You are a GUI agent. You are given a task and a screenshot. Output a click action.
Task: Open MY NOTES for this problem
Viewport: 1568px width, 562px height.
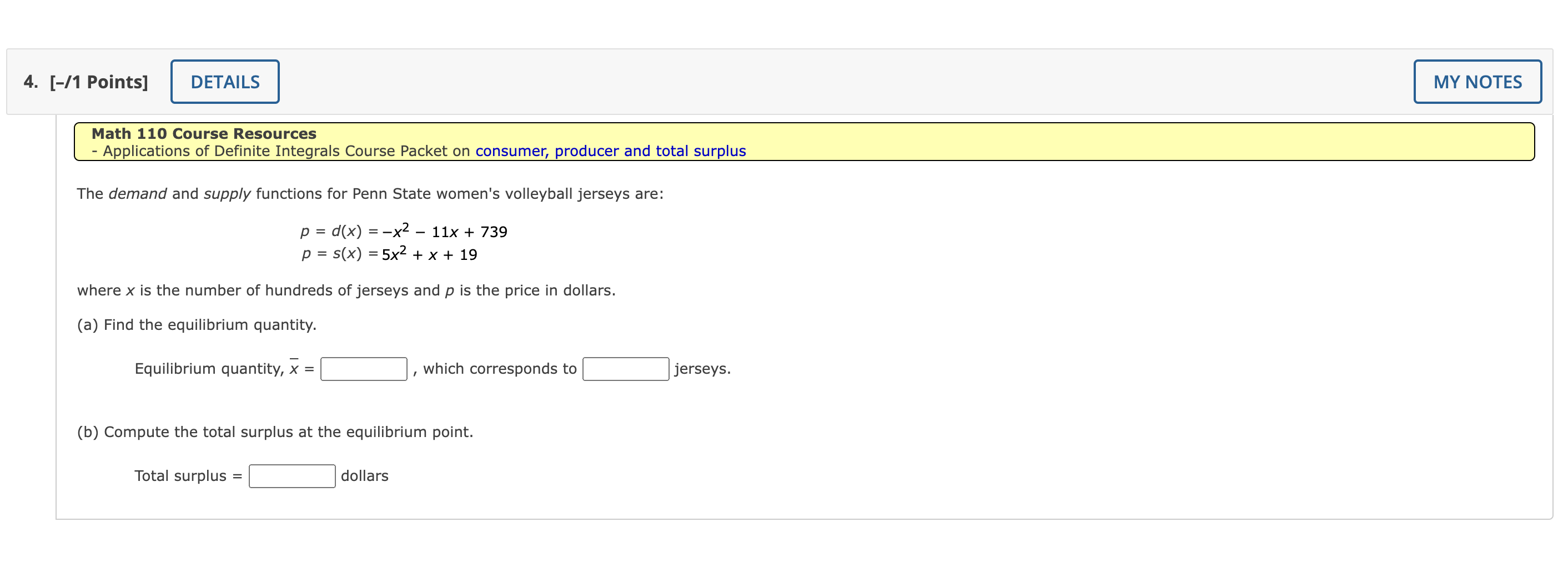(x=1478, y=81)
